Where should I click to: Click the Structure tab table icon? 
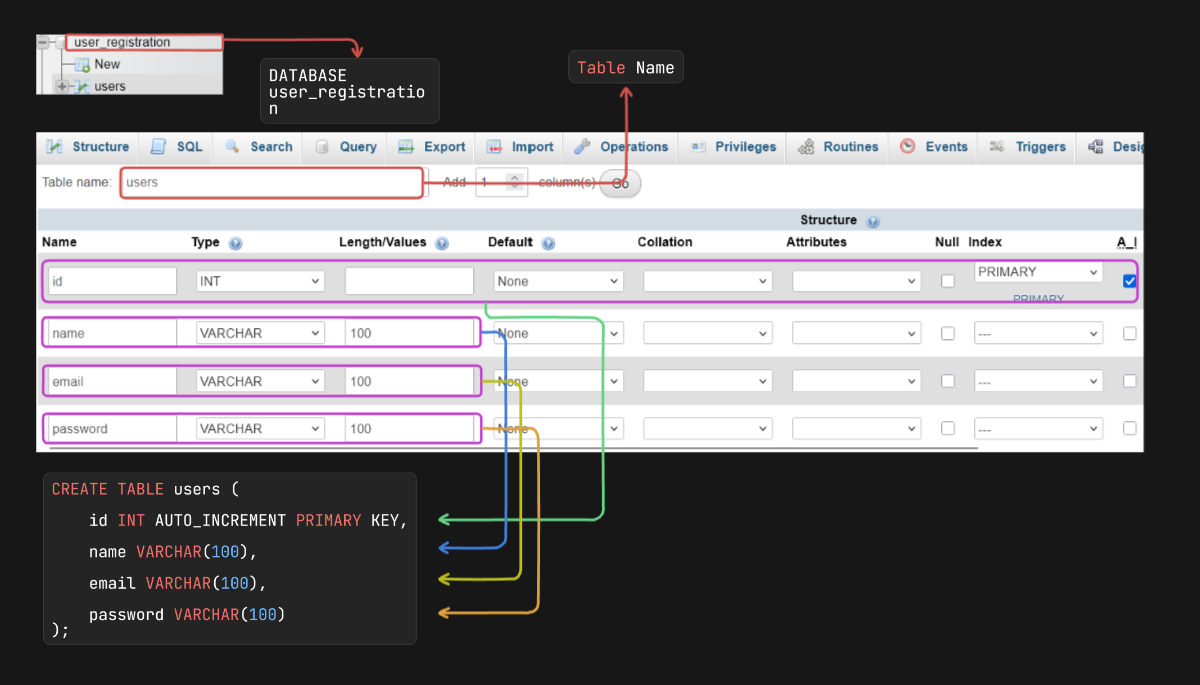coord(54,147)
